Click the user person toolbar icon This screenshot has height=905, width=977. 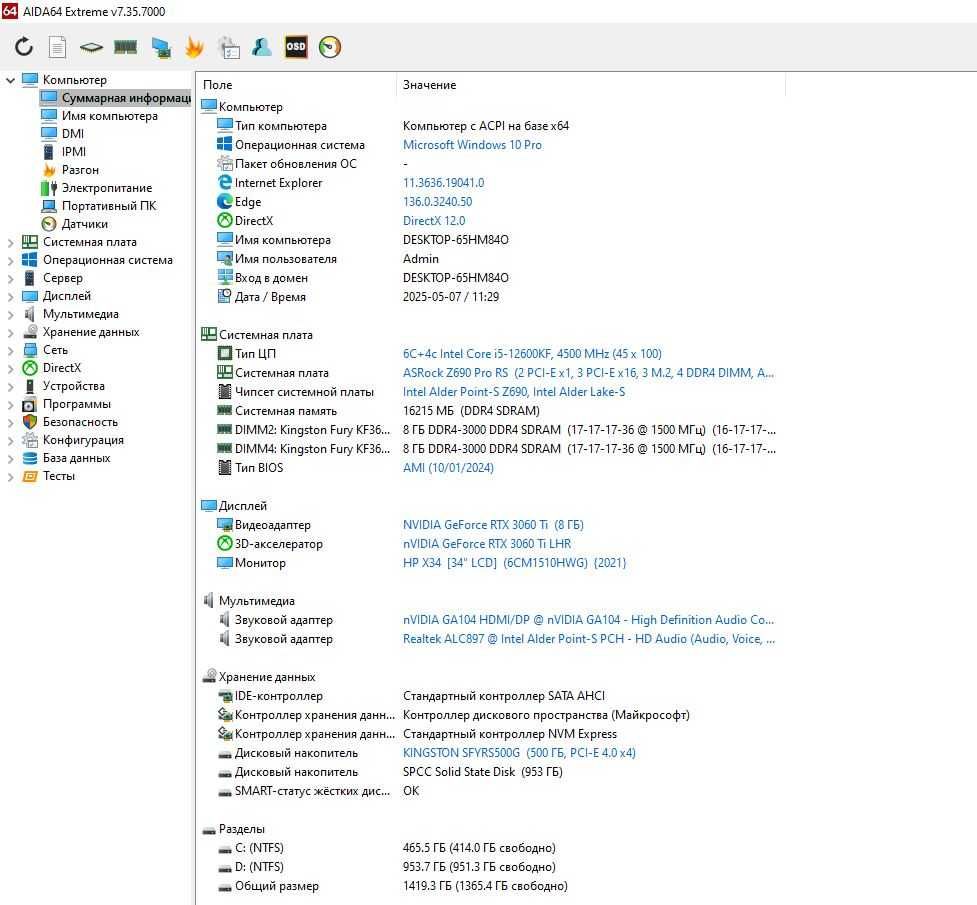[x=262, y=47]
